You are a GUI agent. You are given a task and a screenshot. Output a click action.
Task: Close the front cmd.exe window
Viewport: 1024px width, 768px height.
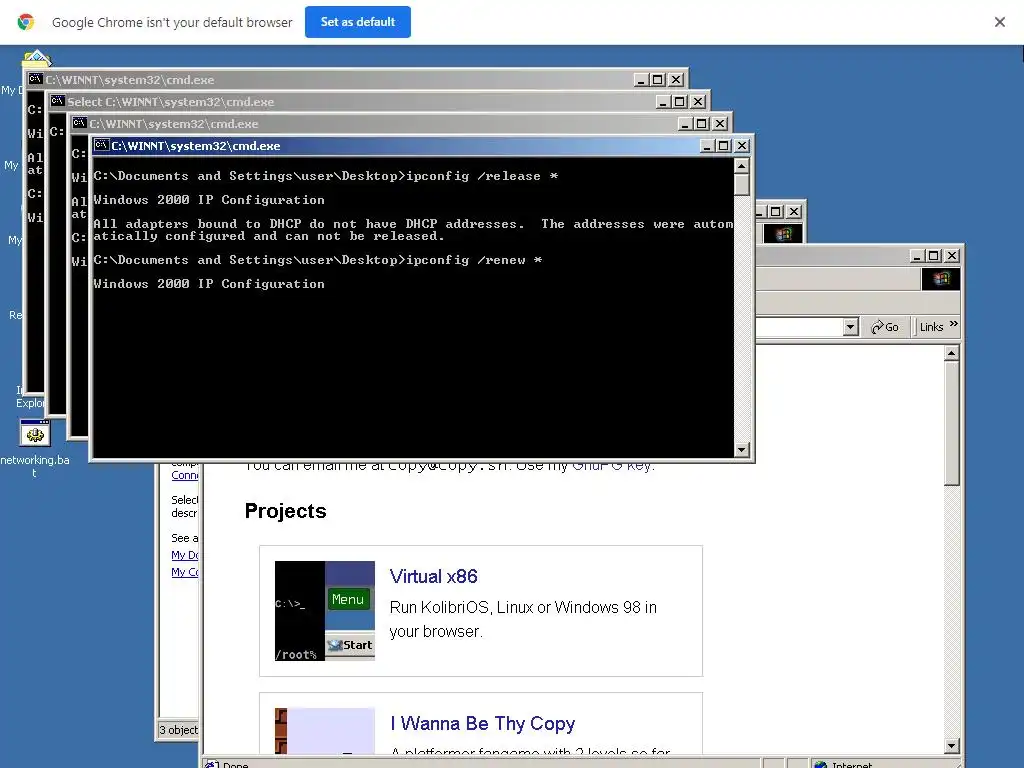(x=741, y=146)
